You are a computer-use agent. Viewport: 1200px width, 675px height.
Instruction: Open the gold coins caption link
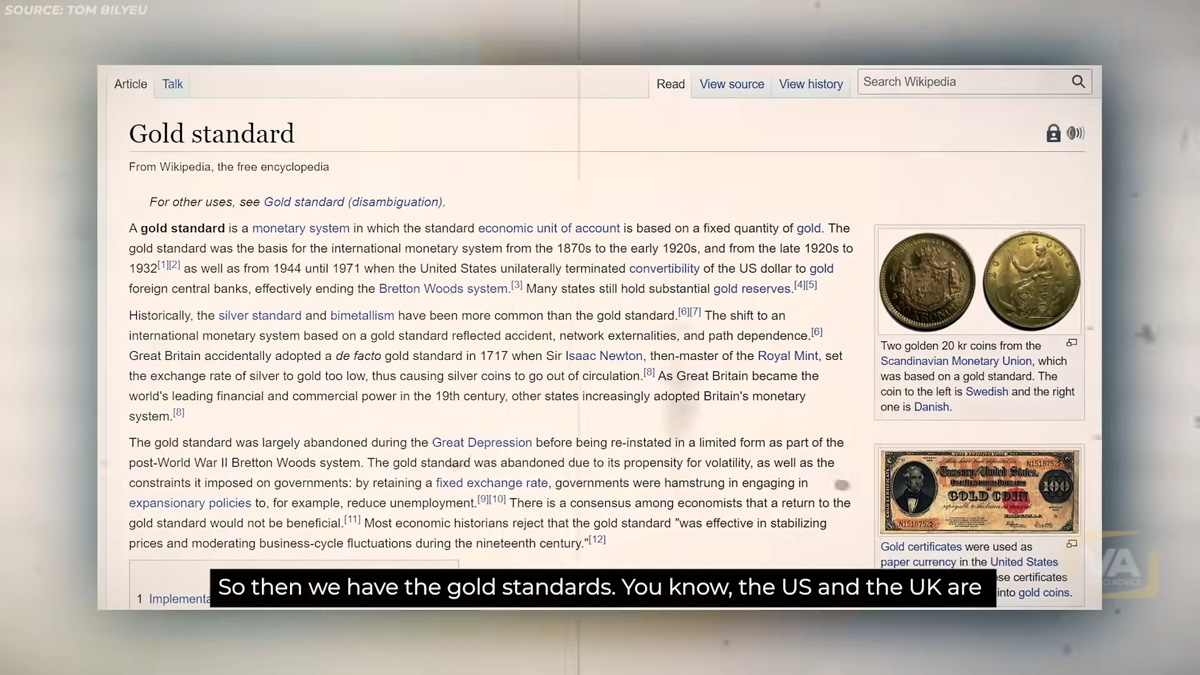click(x=1044, y=592)
